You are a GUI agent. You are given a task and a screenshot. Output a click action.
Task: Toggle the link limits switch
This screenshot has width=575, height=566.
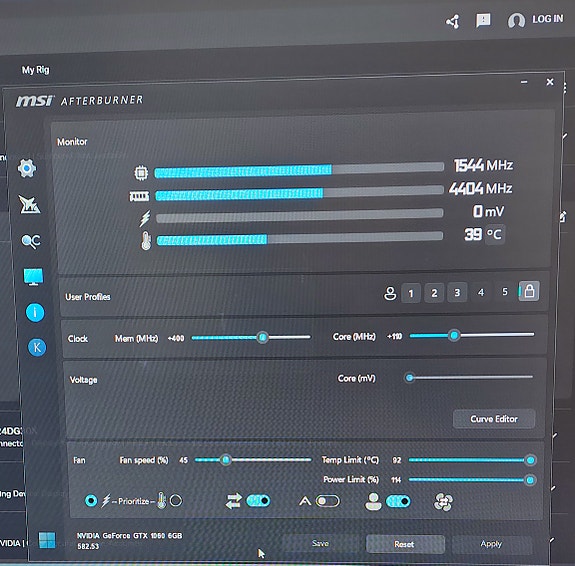258,501
